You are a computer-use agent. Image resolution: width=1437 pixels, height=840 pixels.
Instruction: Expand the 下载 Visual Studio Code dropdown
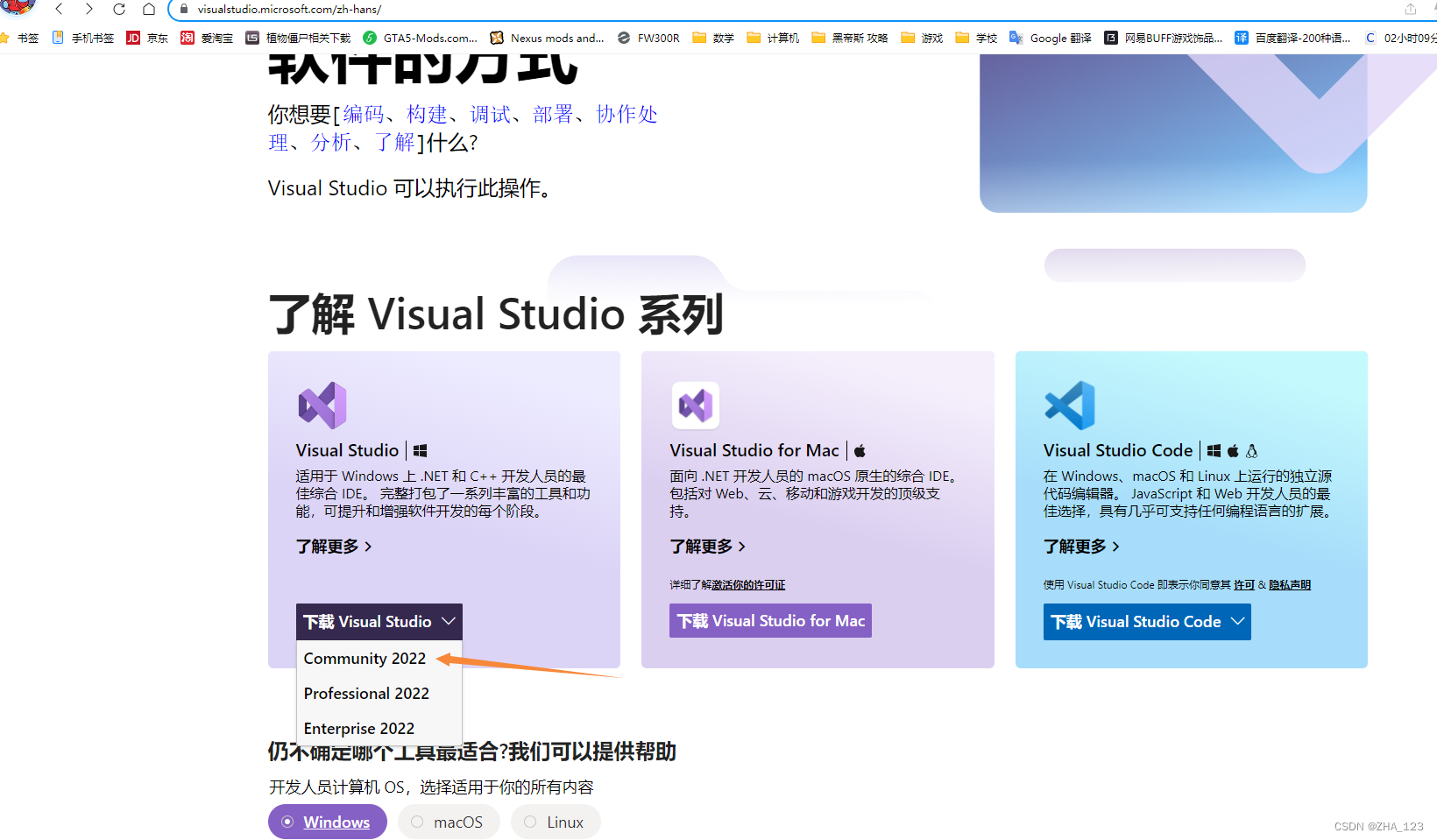1147,622
